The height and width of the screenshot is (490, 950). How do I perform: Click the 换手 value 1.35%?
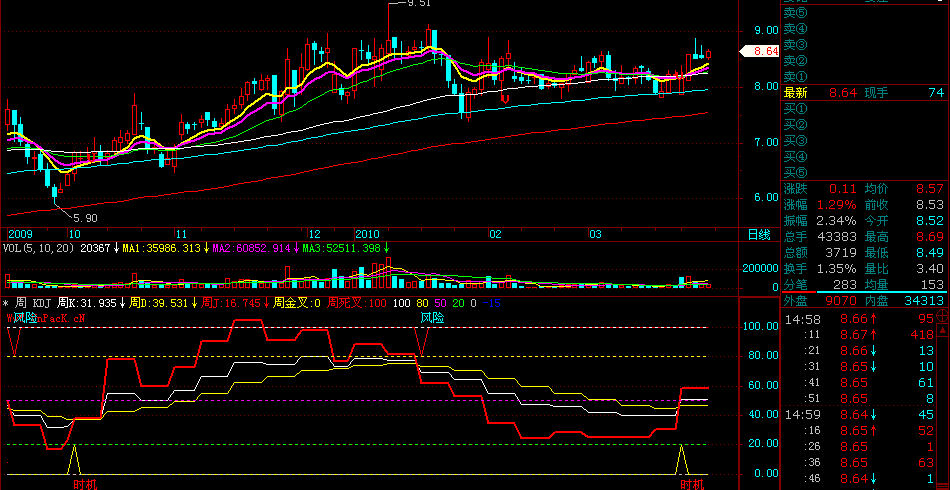click(835, 268)
